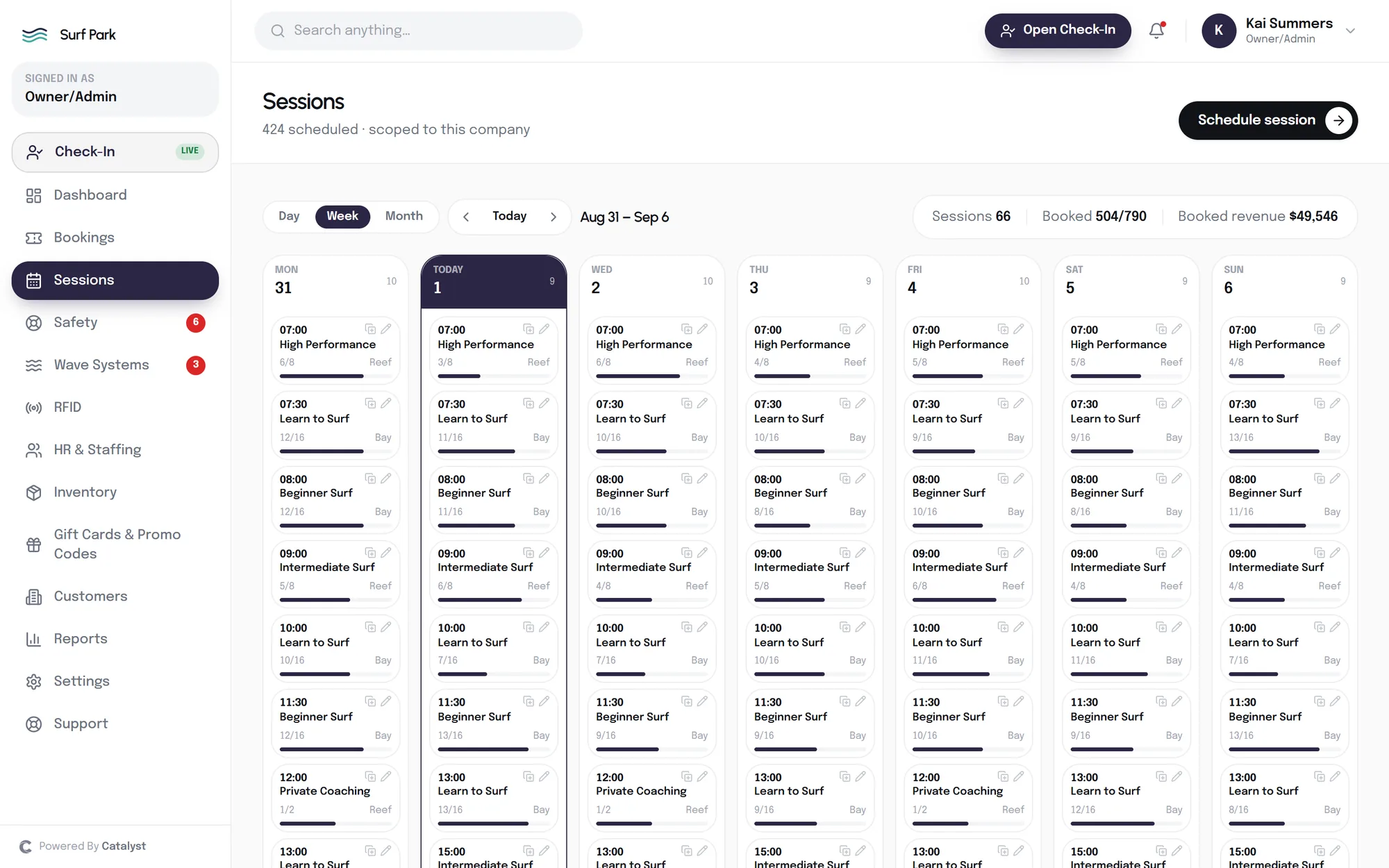The height and width of the screenshot is (868, 1389).
Task: Open HR & Staffing page
Action: [x=115, y=450]
